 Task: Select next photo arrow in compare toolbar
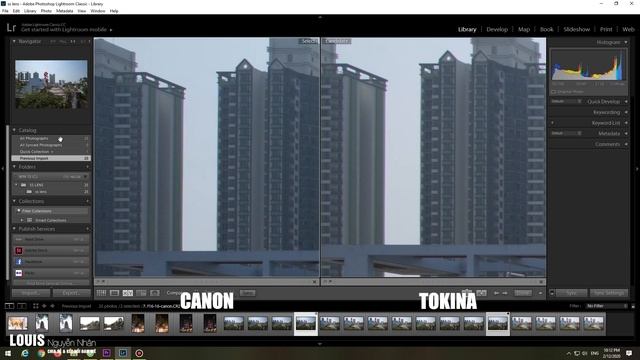[505, 293]
